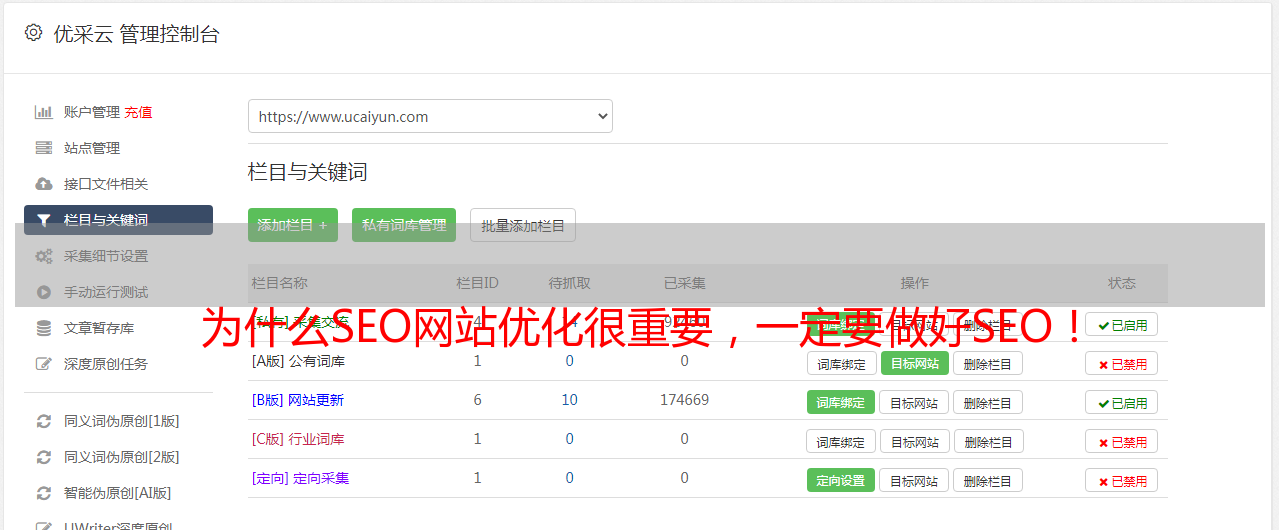Viewport: 1279px width, 530px height.
Task: Click the 栏目ID column header
Action: [x=477, y=283]
